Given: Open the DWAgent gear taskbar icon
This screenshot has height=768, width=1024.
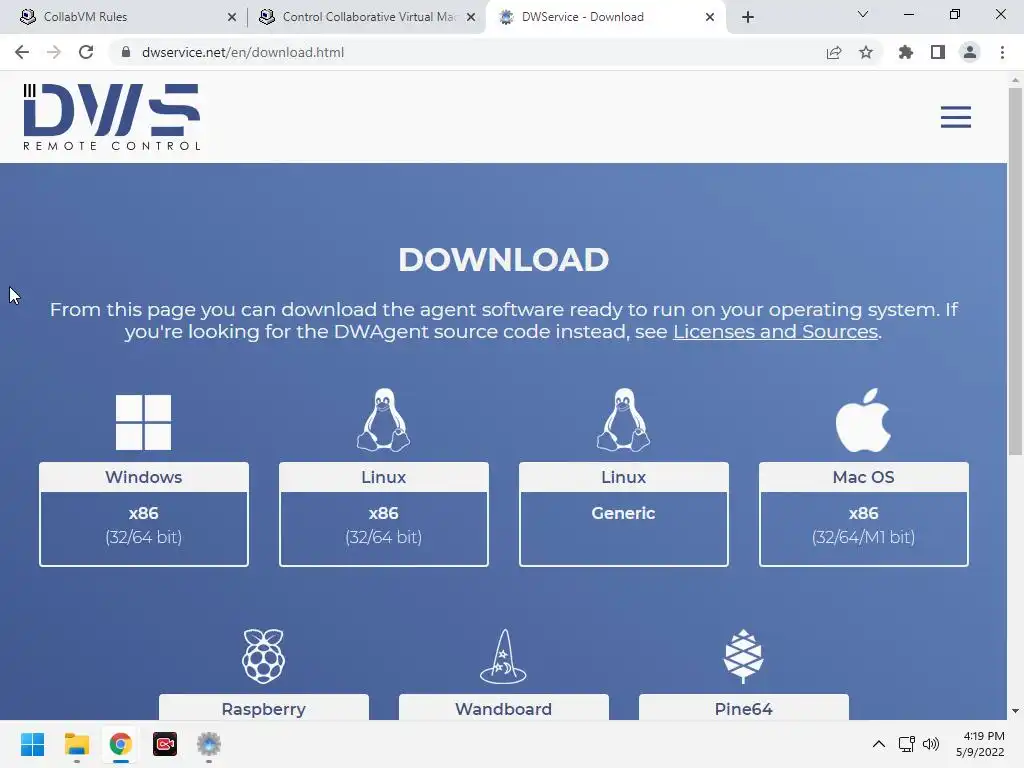Looking at the screenshot, I should point(209,744).
